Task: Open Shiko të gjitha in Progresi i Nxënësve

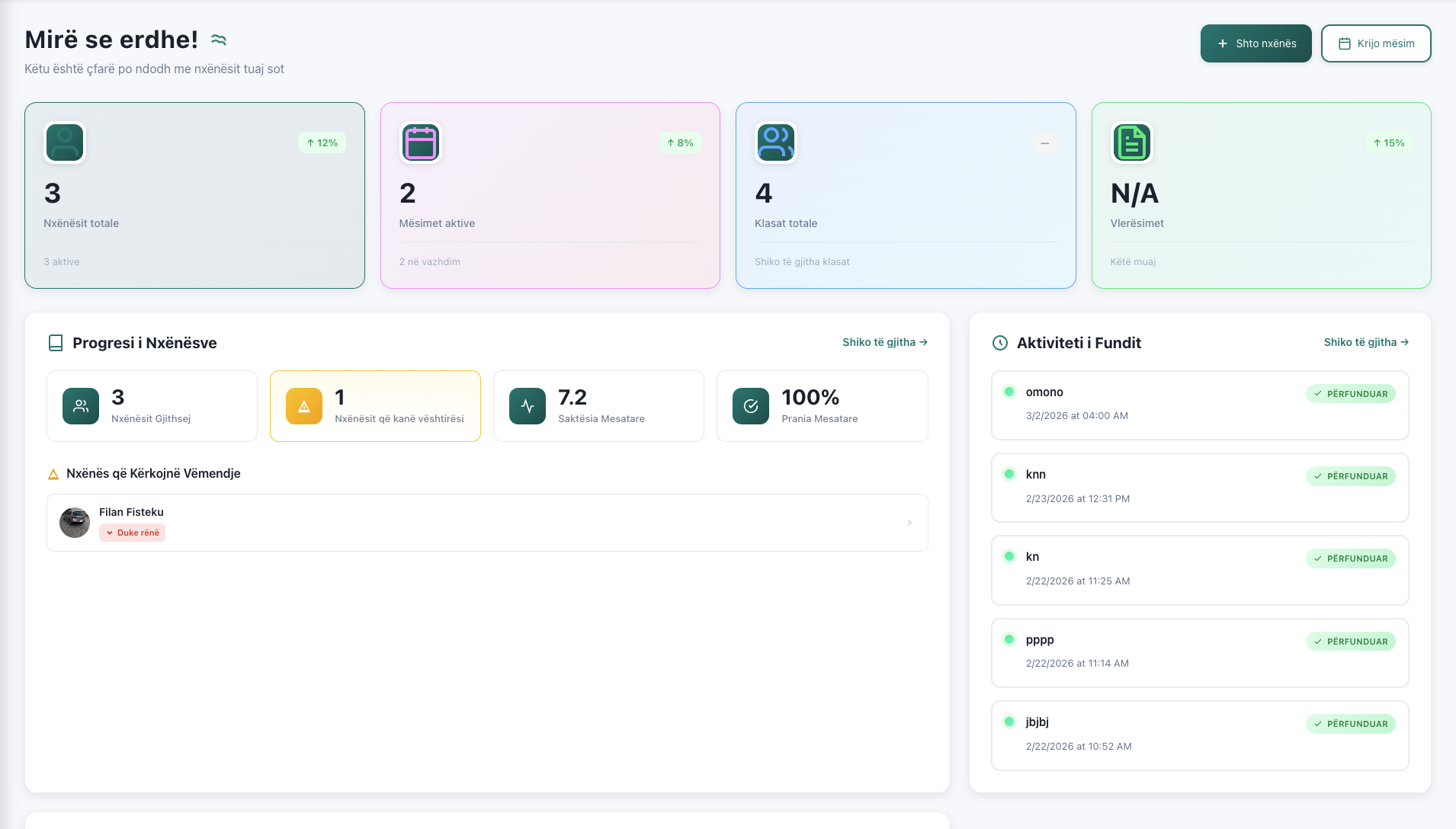Action: 884,342
